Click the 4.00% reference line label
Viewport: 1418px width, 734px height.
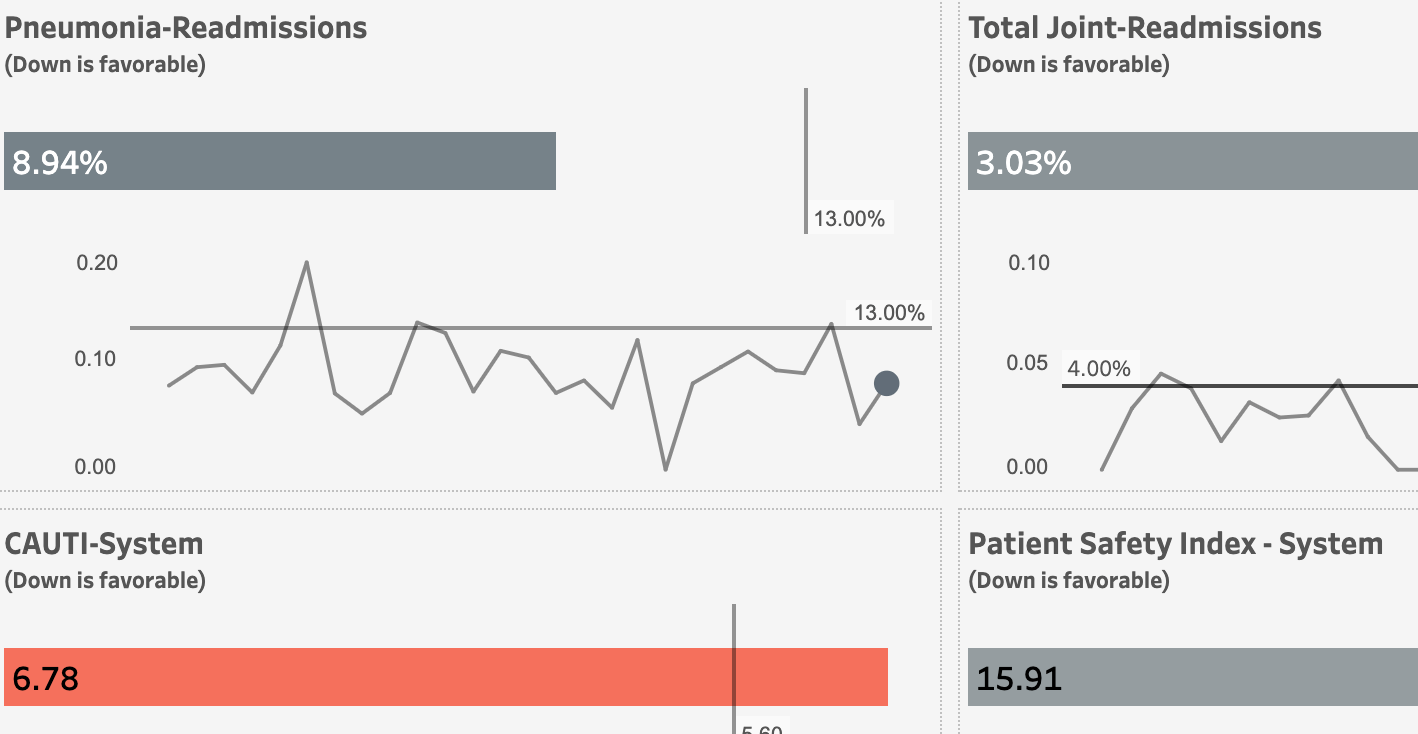[1098, 369]
